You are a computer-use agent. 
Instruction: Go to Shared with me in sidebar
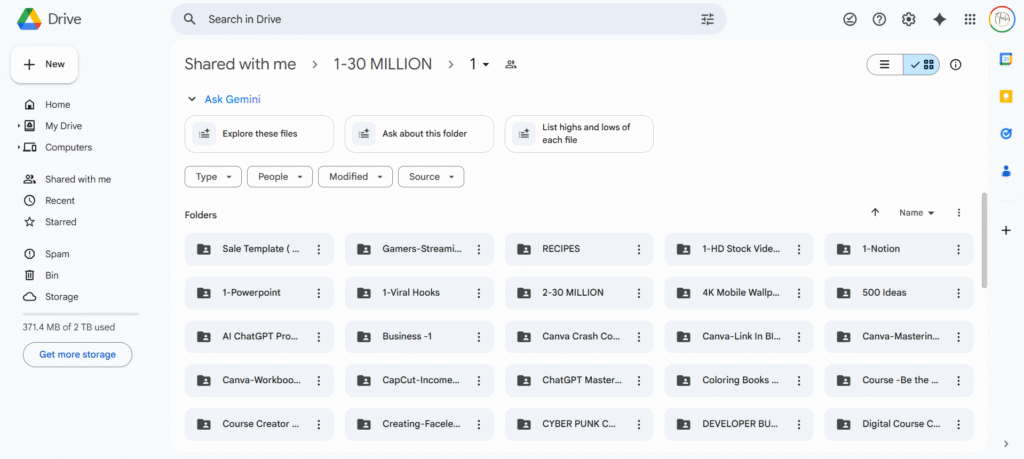[x=77, y=179]
